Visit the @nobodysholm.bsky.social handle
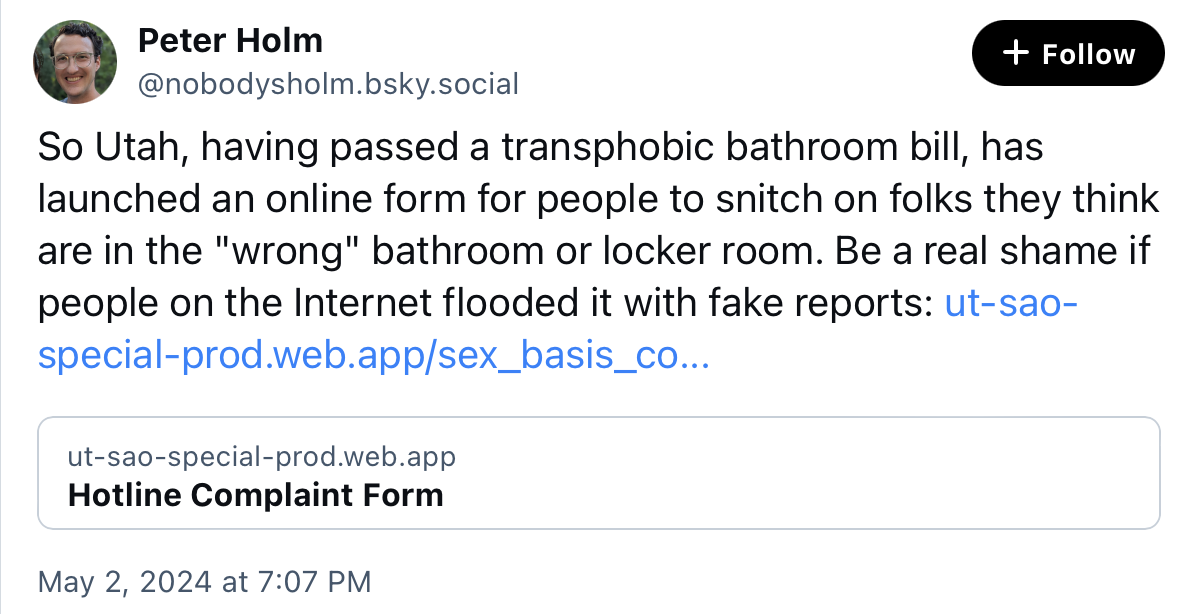Screen dimensions: 1188x614 tap(328, 84)
